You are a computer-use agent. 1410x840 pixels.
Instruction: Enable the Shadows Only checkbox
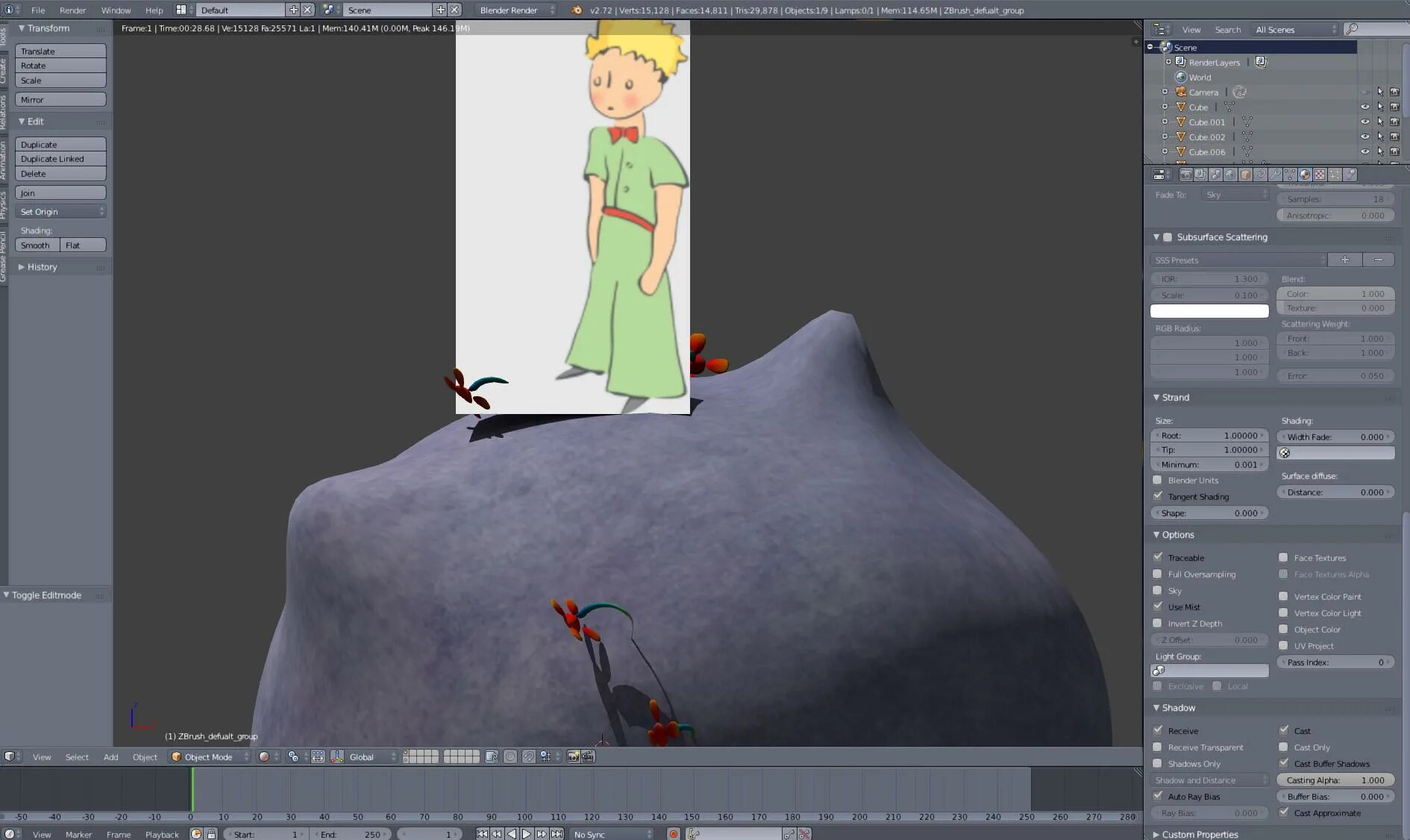1158,763
